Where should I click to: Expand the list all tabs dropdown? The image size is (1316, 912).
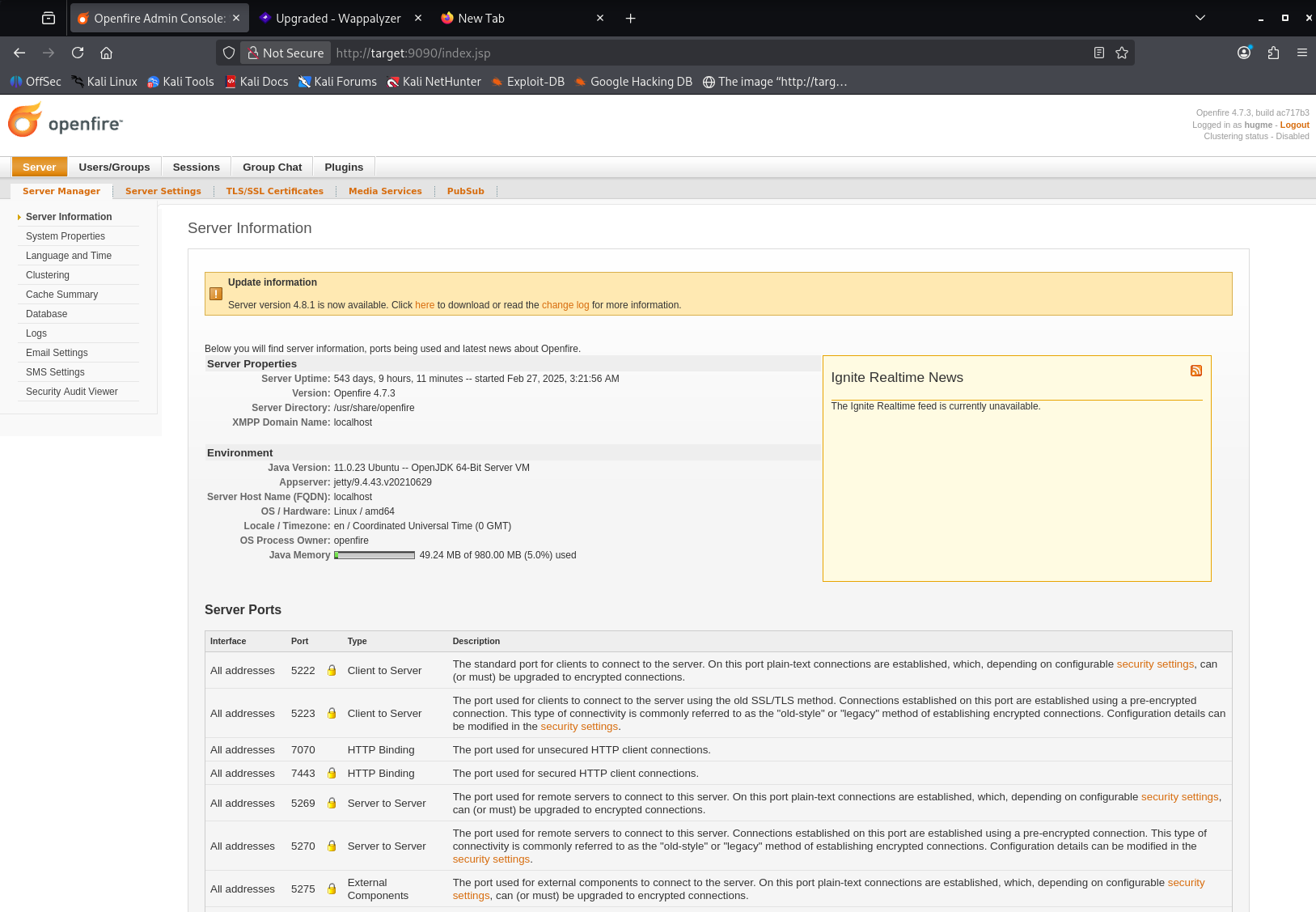point(1200,18)
